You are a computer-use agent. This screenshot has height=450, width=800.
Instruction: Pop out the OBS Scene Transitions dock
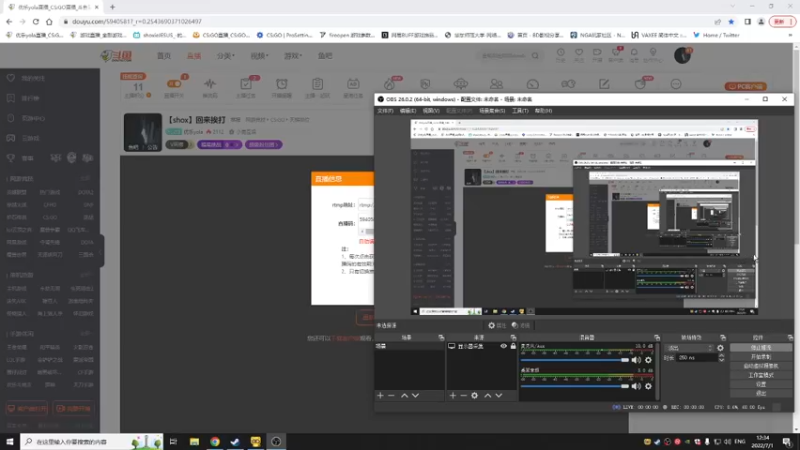pos(723,338)
